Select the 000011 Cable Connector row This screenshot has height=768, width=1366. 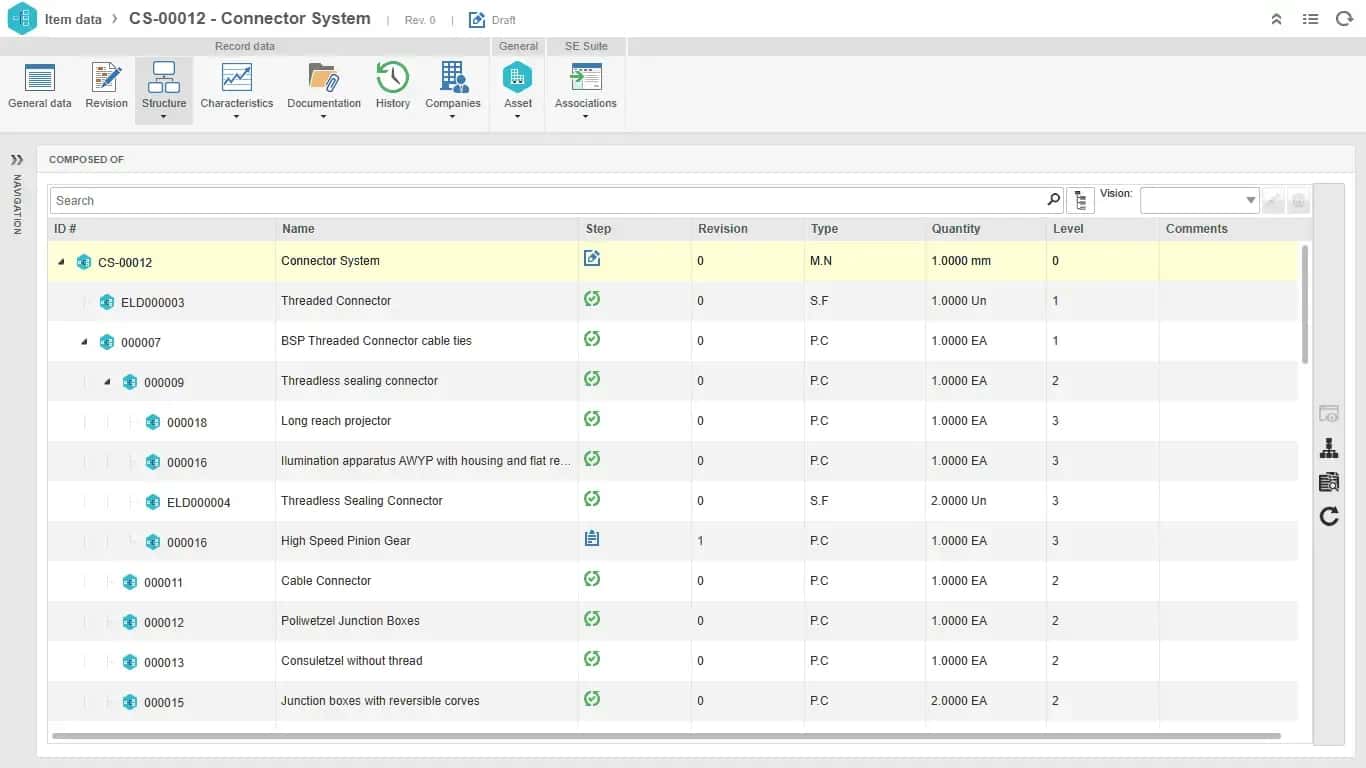pyautogui.click(x=673, y=581)
